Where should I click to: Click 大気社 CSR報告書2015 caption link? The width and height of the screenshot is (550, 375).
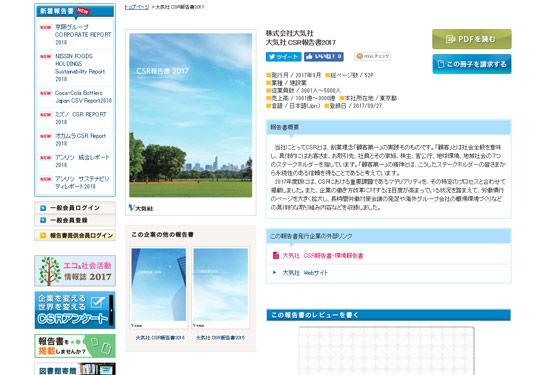point(220,337)
